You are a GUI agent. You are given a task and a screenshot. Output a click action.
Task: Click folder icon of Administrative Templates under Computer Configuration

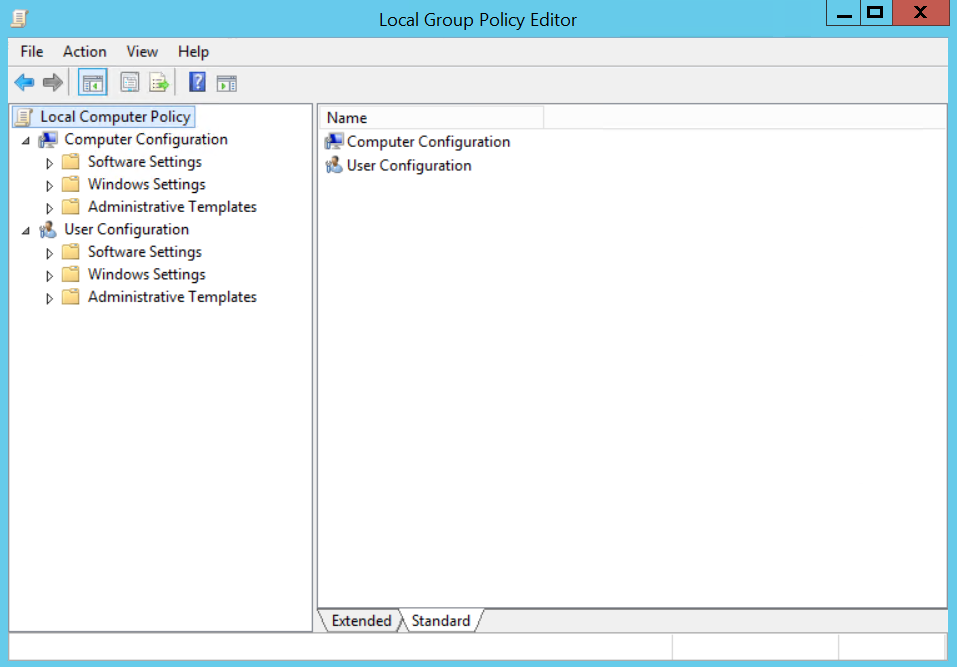click(x=71, y=207)
